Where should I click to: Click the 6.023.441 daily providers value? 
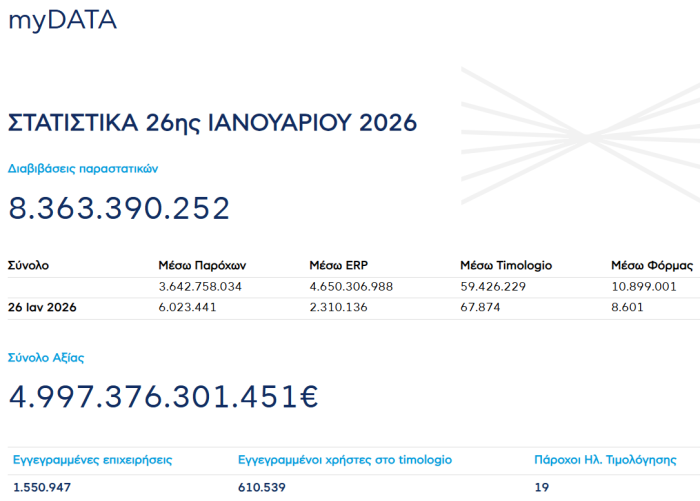coord(188,307)
